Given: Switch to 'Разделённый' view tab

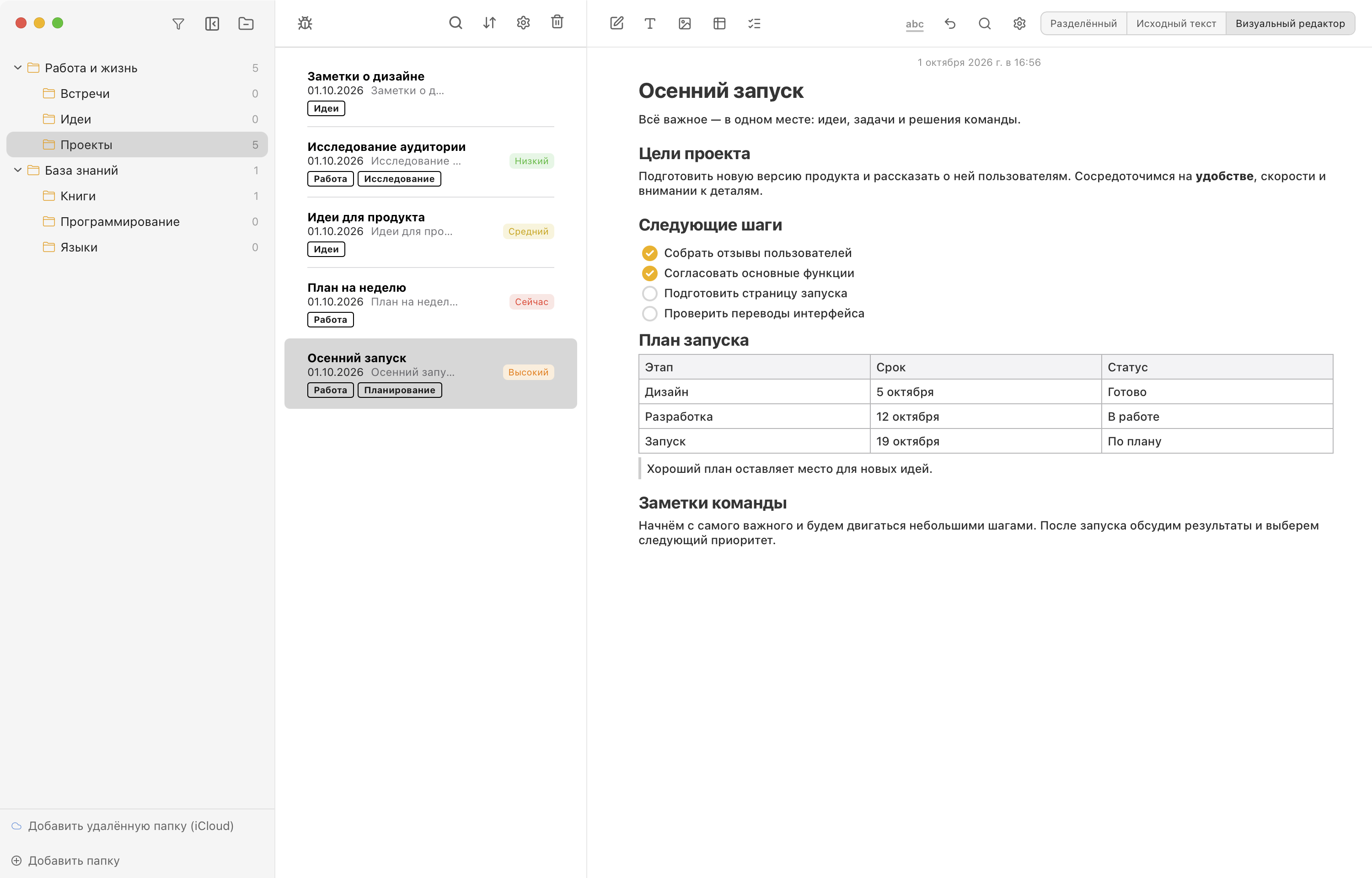Looking at the screenshot, I should pos(1083,23).
